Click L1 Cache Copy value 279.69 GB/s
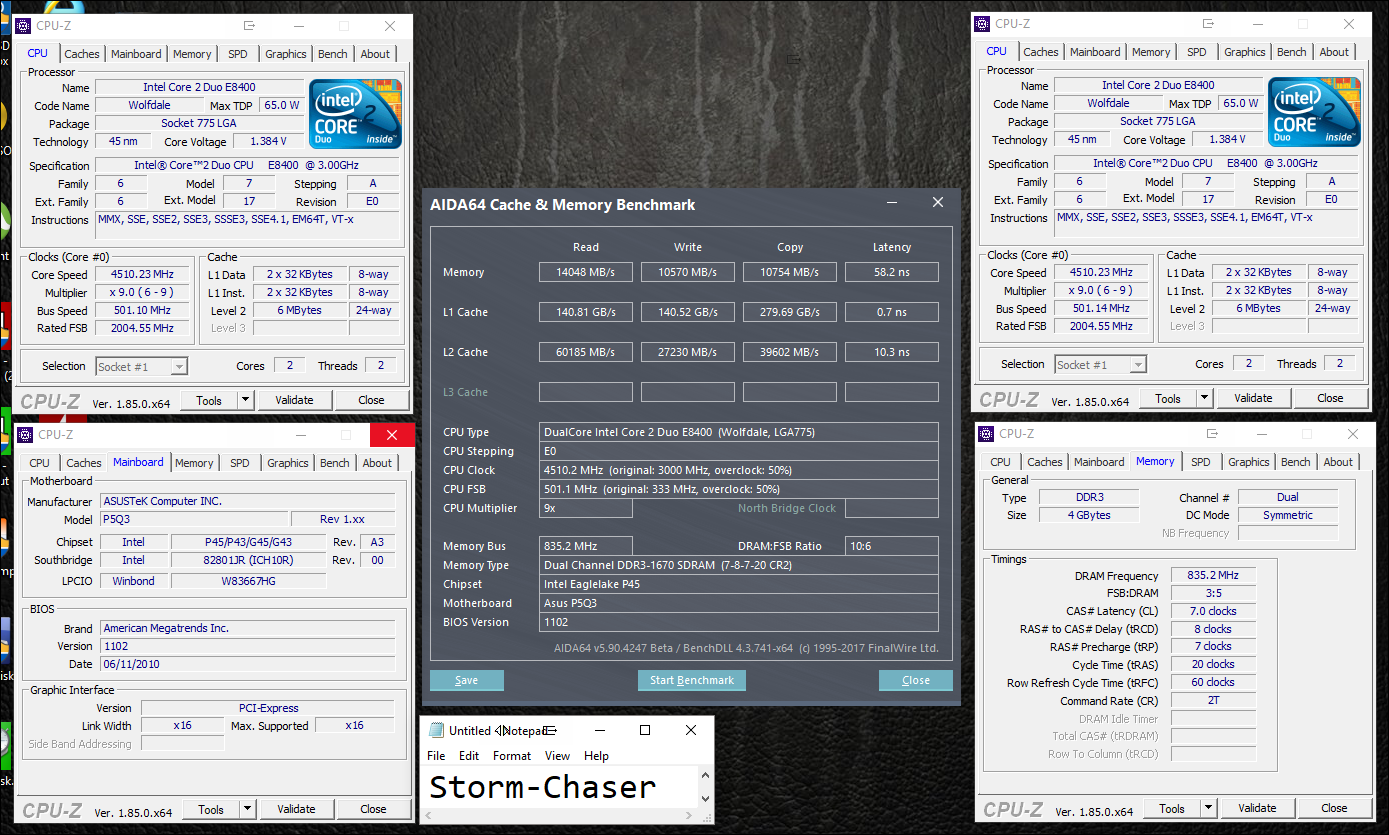Screen dimensions: 1389x835 [790, 312]
